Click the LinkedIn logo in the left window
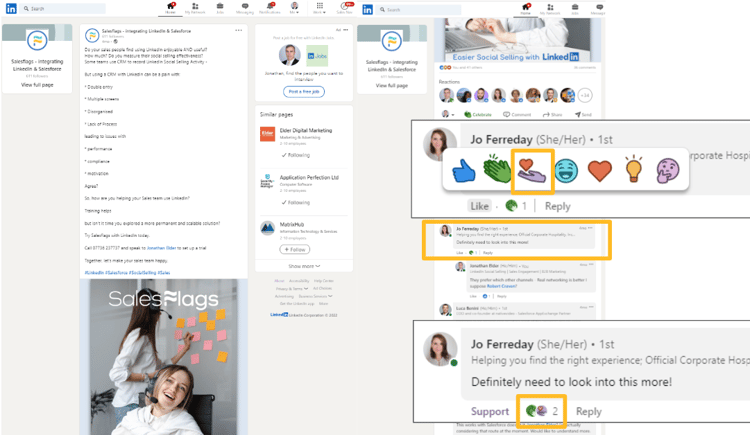This screenshot has width=750, height=435. 11,9
